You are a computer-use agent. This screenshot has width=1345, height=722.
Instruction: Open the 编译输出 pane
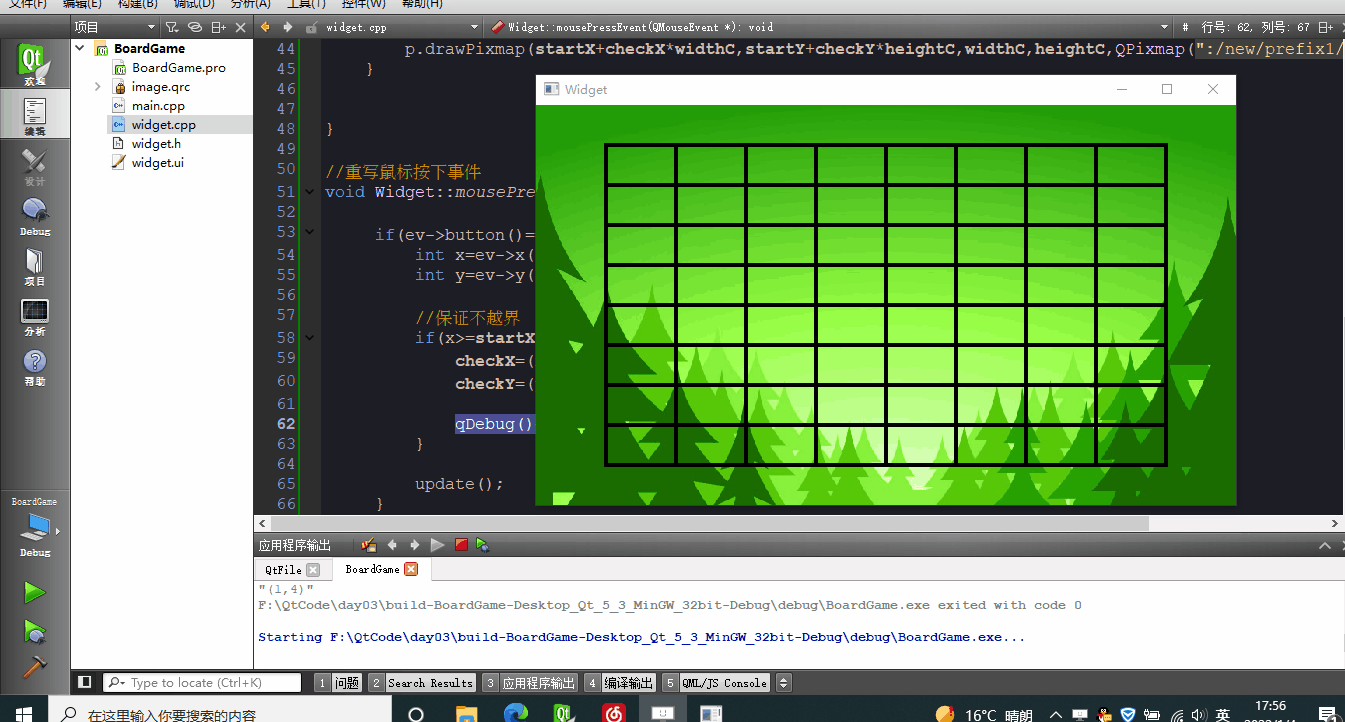point(621,683)
